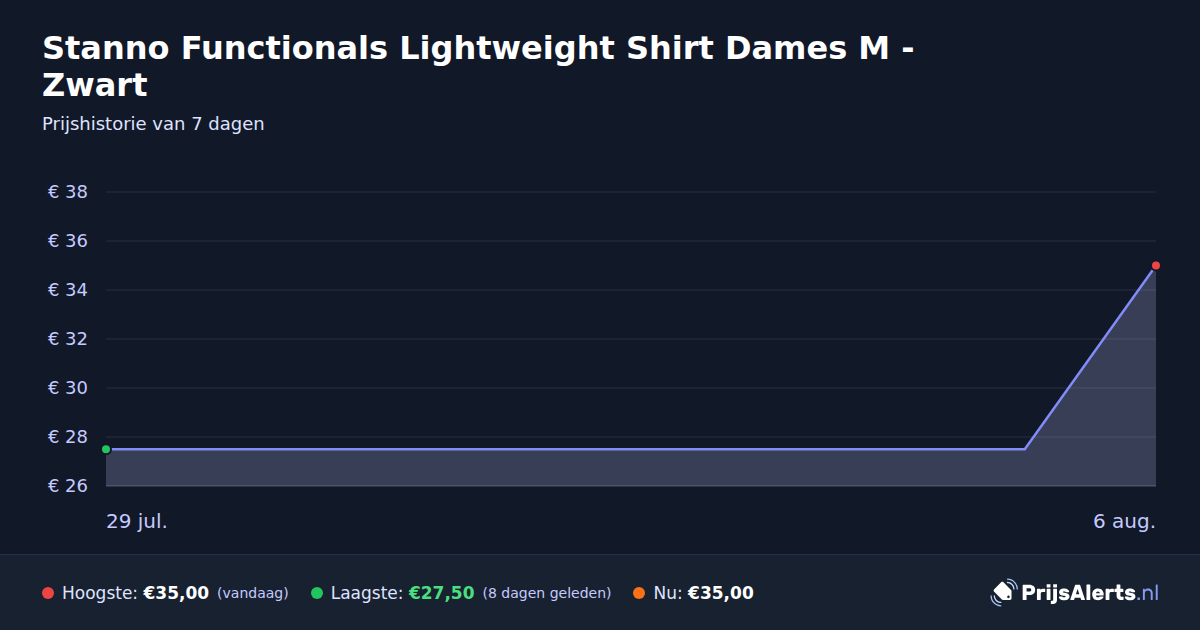Click the € 30 axis label

(x=68, y=388)
